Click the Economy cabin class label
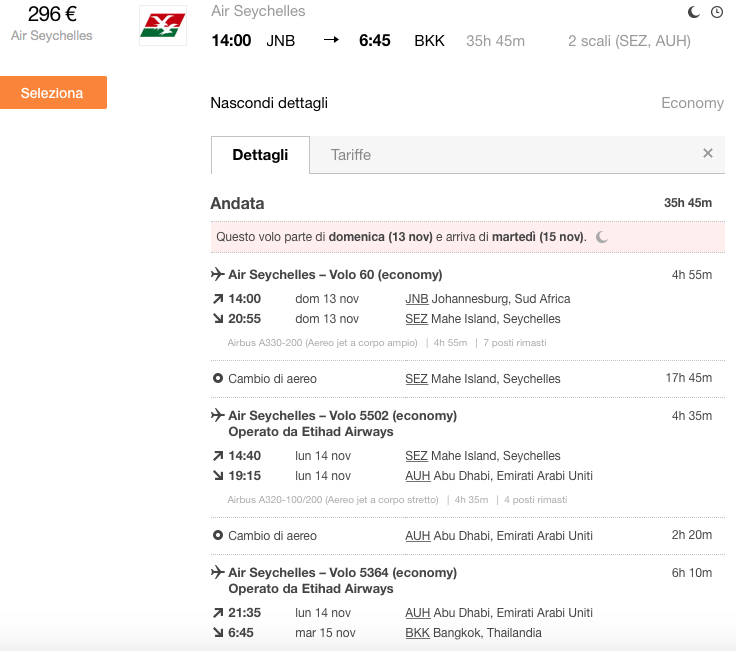Image resolution: width=736 pixels, height=651 pixels. [692, 103]
